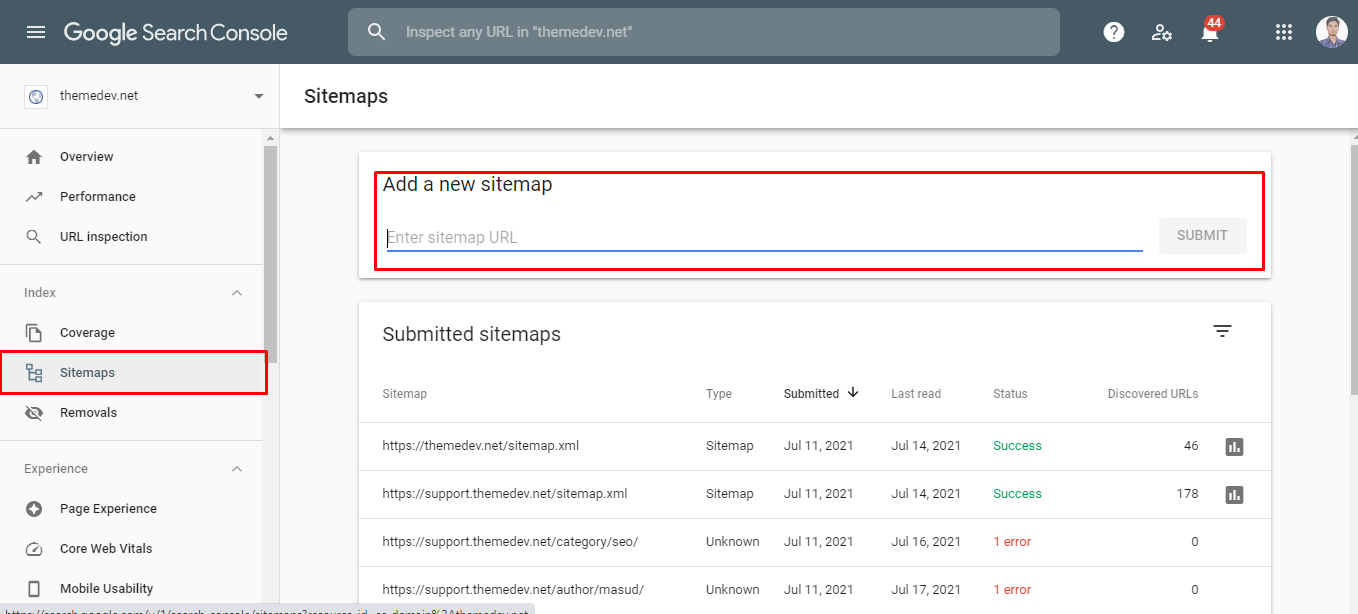Click the Overview home icon
This screenshot has height=614, width=1358.
click(x=34, y=157)
